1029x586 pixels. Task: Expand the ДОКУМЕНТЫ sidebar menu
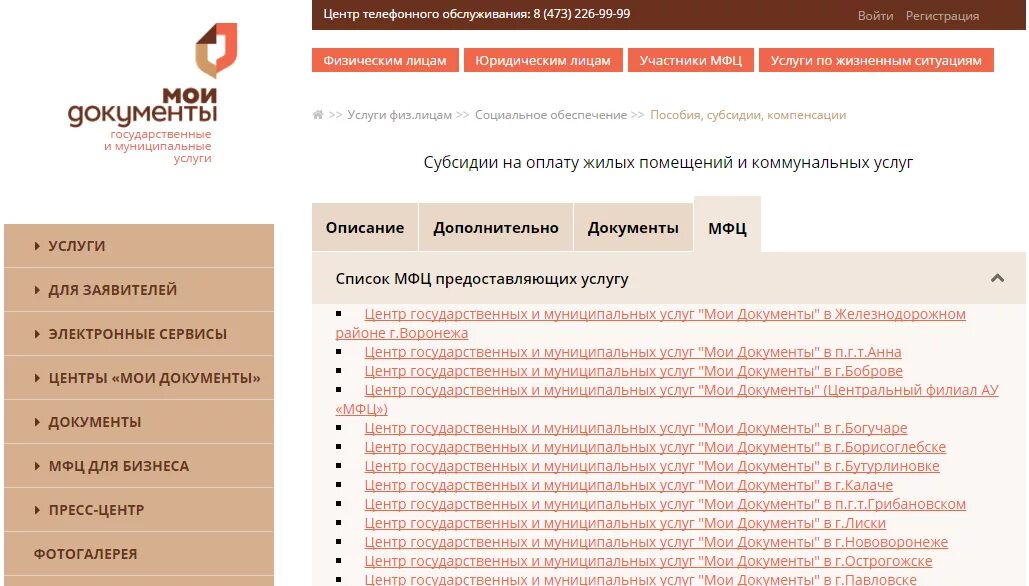[x=139, y=421]
